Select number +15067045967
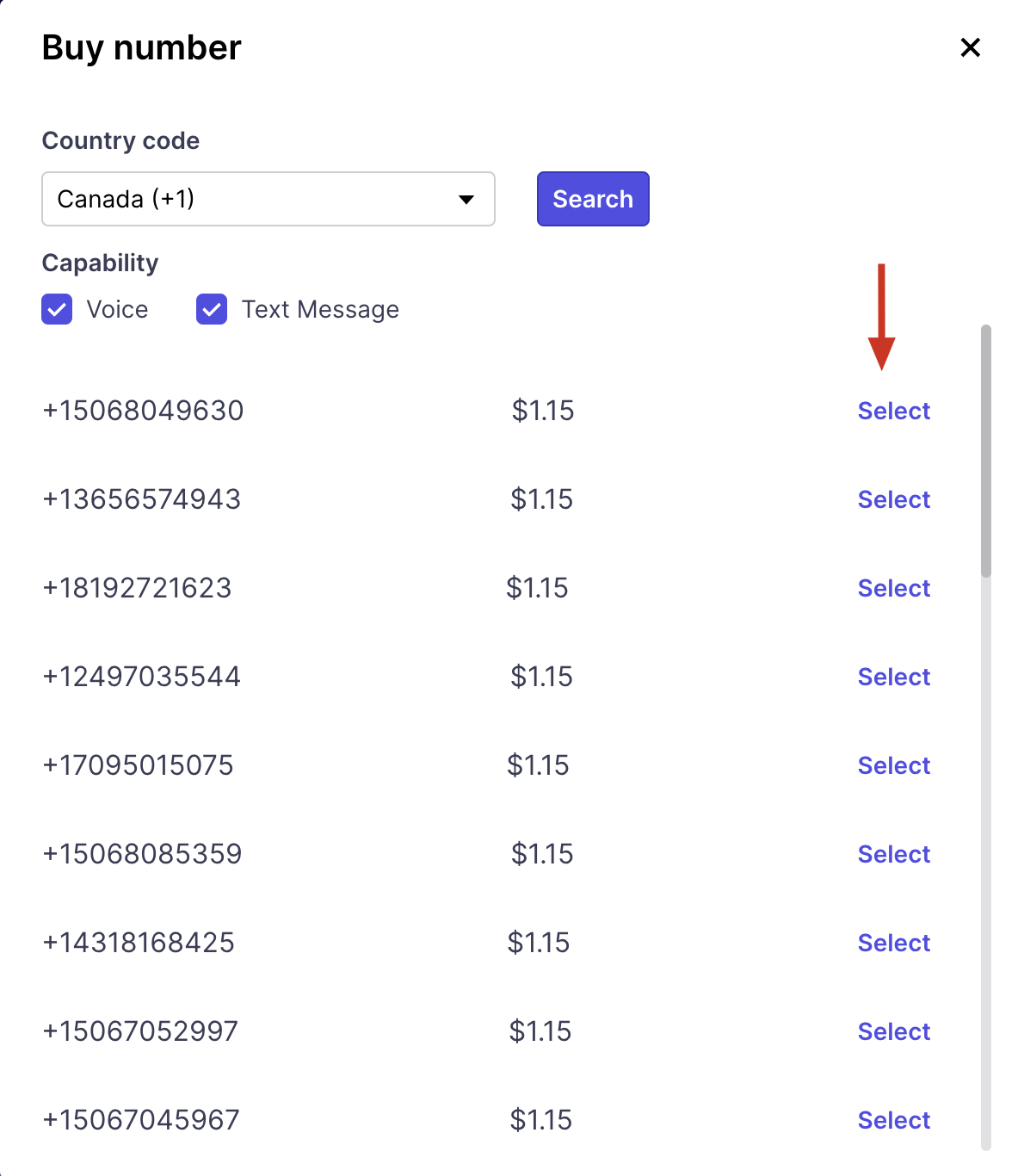The width and height of the screenshot is (1024, 1176). point(893,1120)
